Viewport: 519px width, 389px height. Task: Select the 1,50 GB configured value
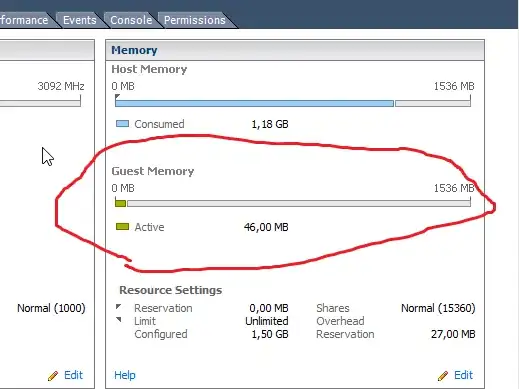[270, 334]
